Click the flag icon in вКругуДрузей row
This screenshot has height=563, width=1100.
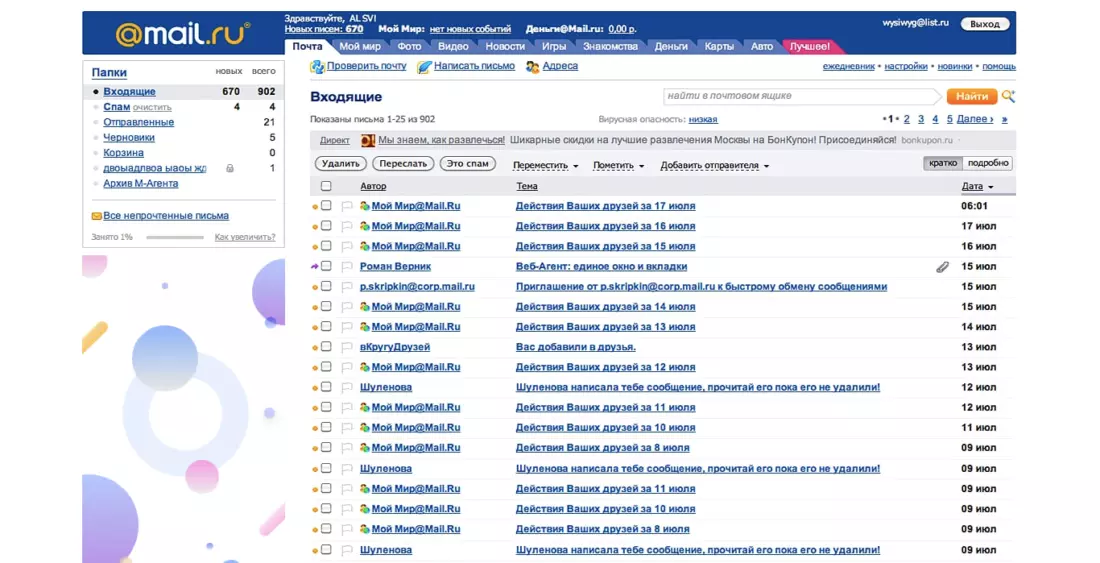[347, 348]
